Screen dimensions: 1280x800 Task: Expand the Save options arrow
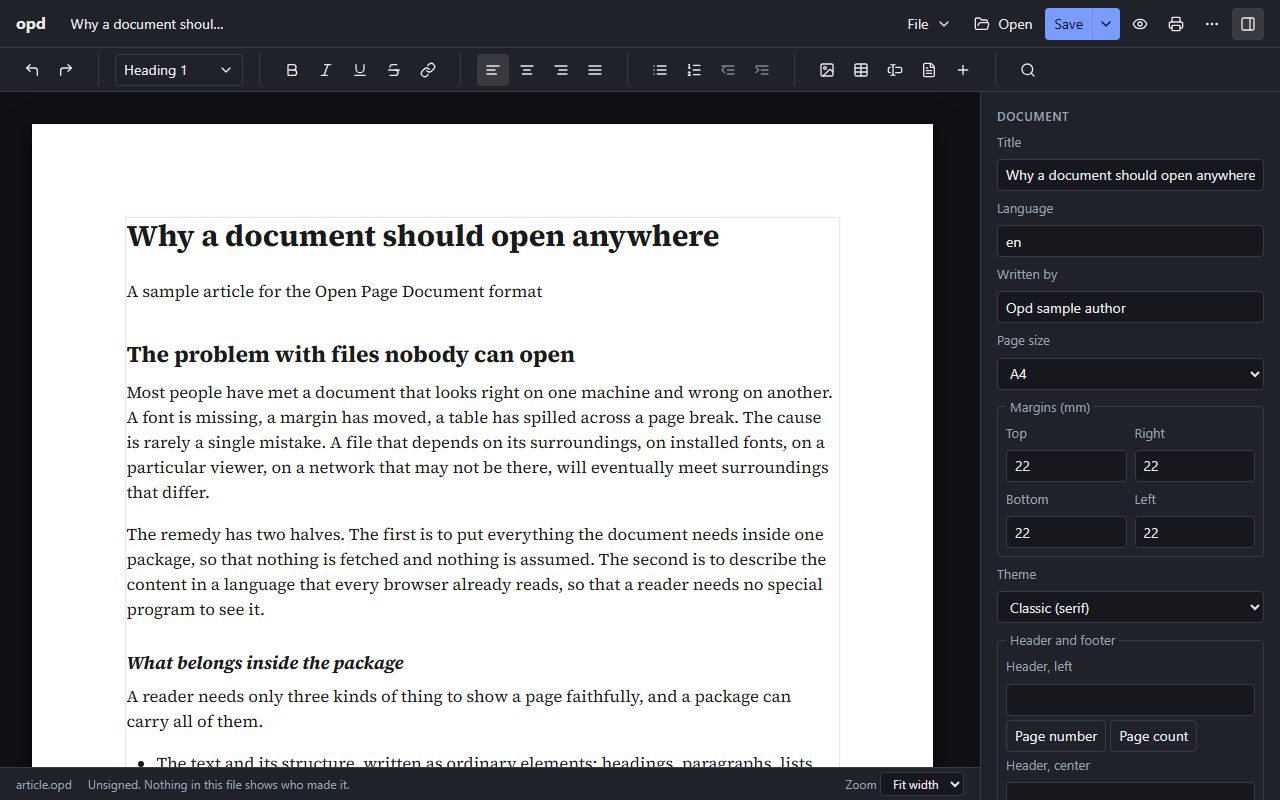click(x=1106, y=24)
